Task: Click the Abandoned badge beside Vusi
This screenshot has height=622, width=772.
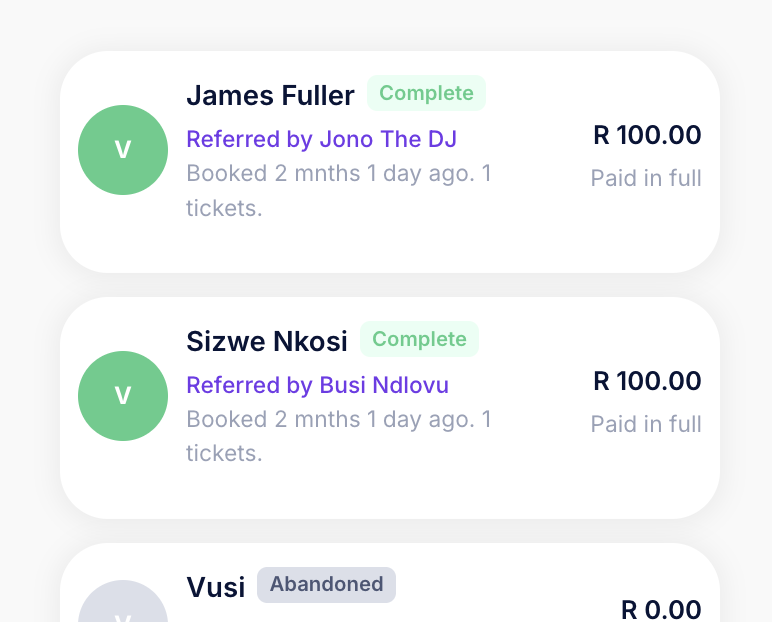Action: pos(326,584)
